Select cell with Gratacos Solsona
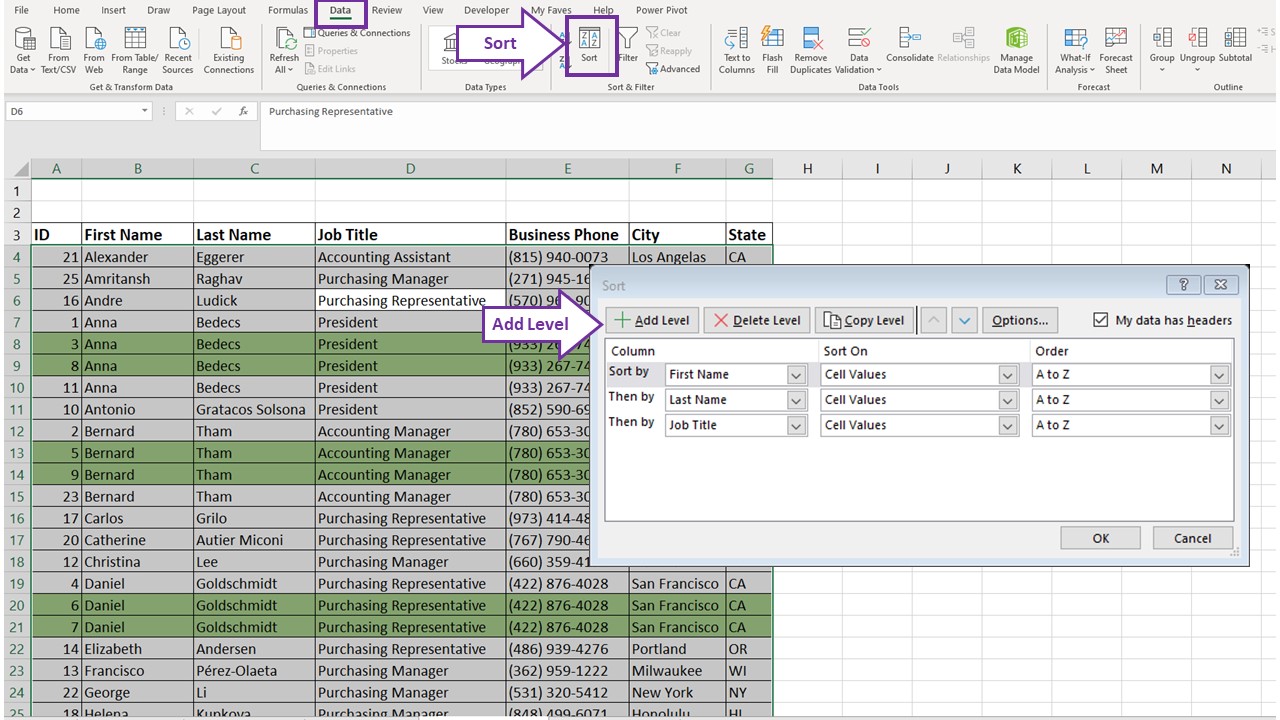The height and width of the screenshot is (720, 1280). click(x=254, y=409)
